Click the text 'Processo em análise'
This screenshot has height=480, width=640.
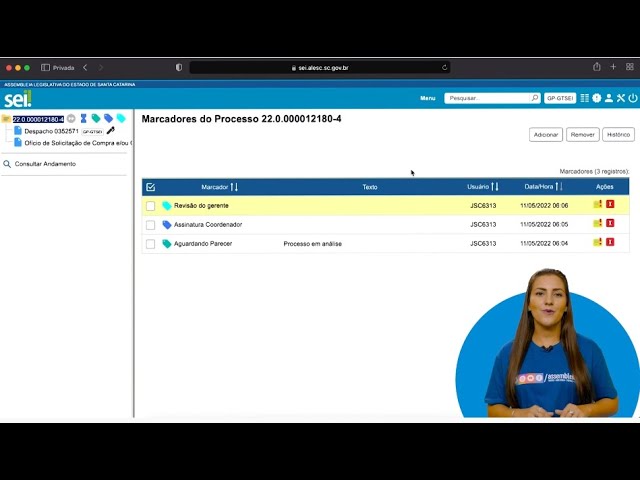[x=313, y=244]
